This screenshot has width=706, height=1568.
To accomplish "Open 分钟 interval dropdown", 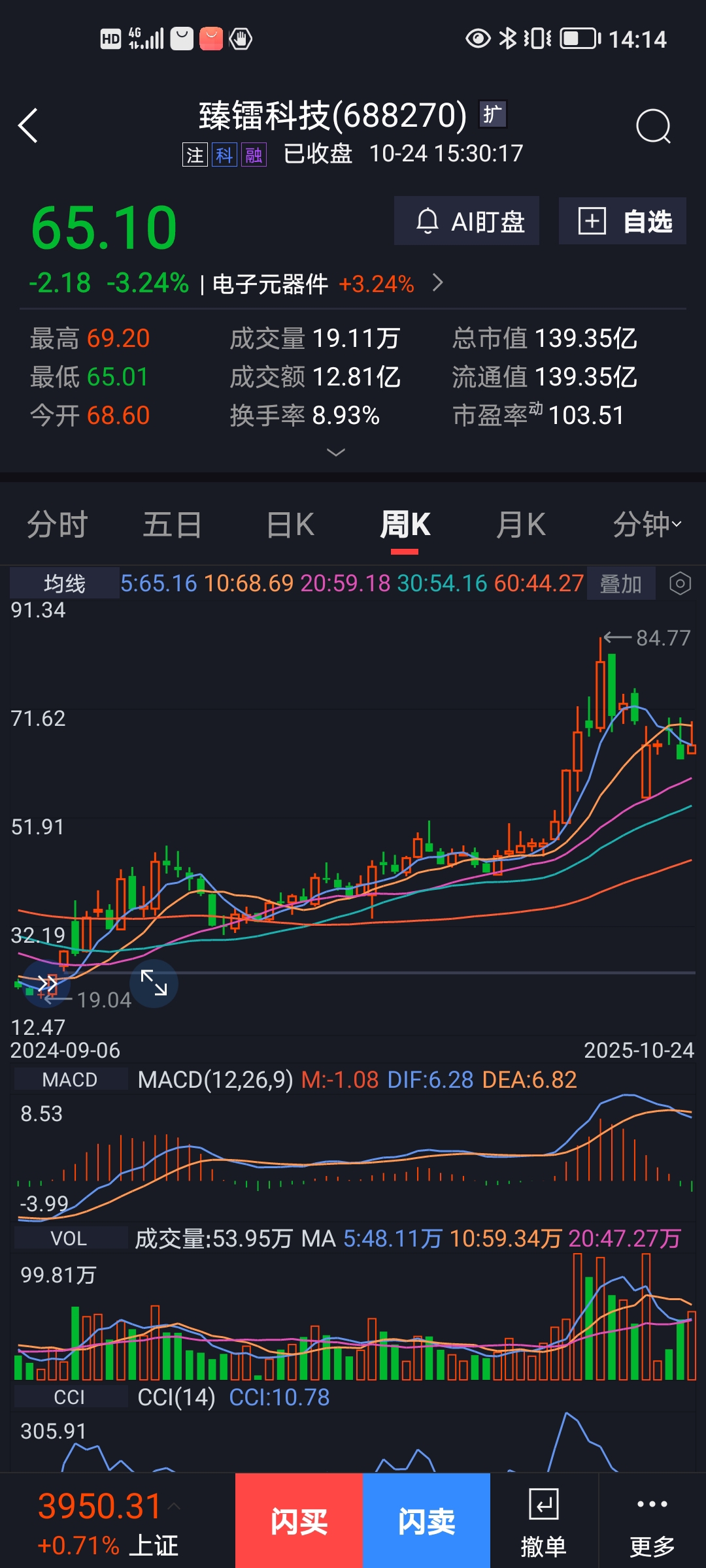I will pyautogui.click(x=647, y=525).
